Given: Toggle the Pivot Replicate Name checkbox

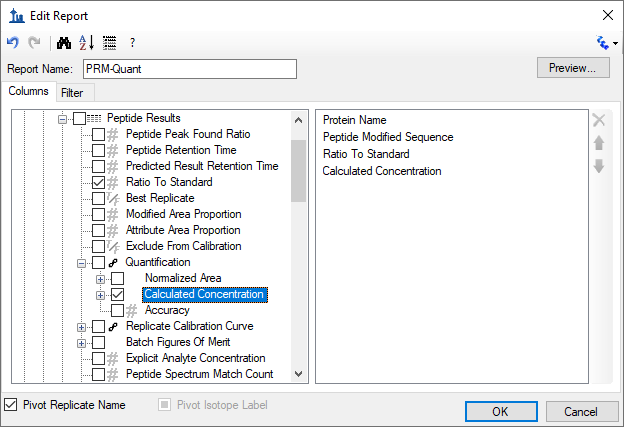Looking at the screenshot, I should click(x=11, y=405).
